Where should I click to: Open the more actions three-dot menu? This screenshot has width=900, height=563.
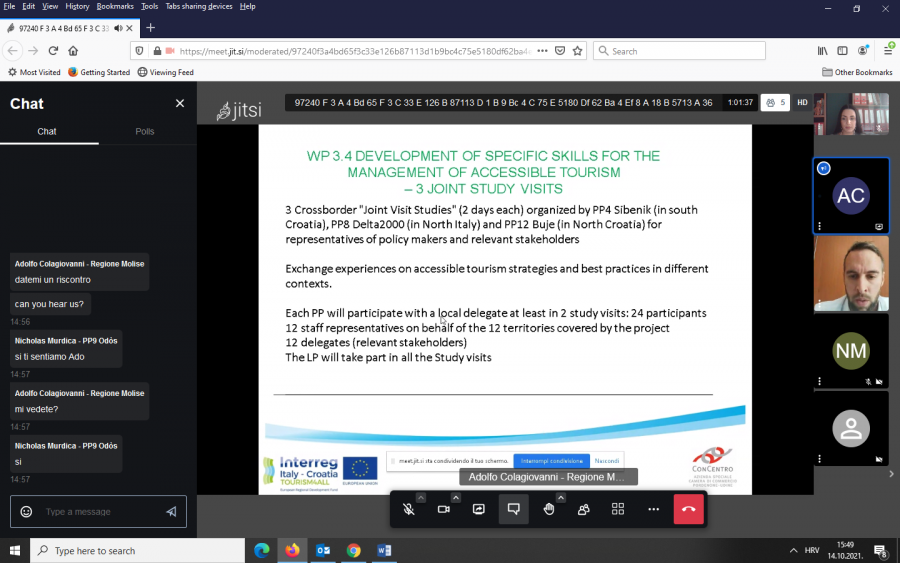(653, 509)
